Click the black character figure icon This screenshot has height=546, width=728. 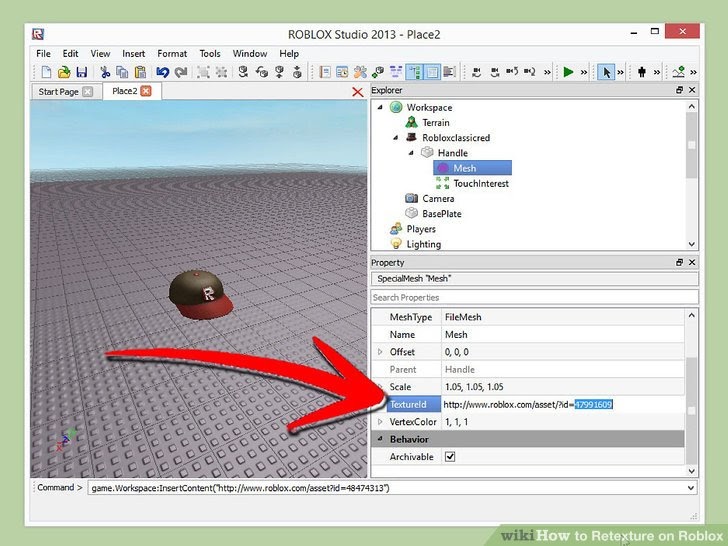642,72
